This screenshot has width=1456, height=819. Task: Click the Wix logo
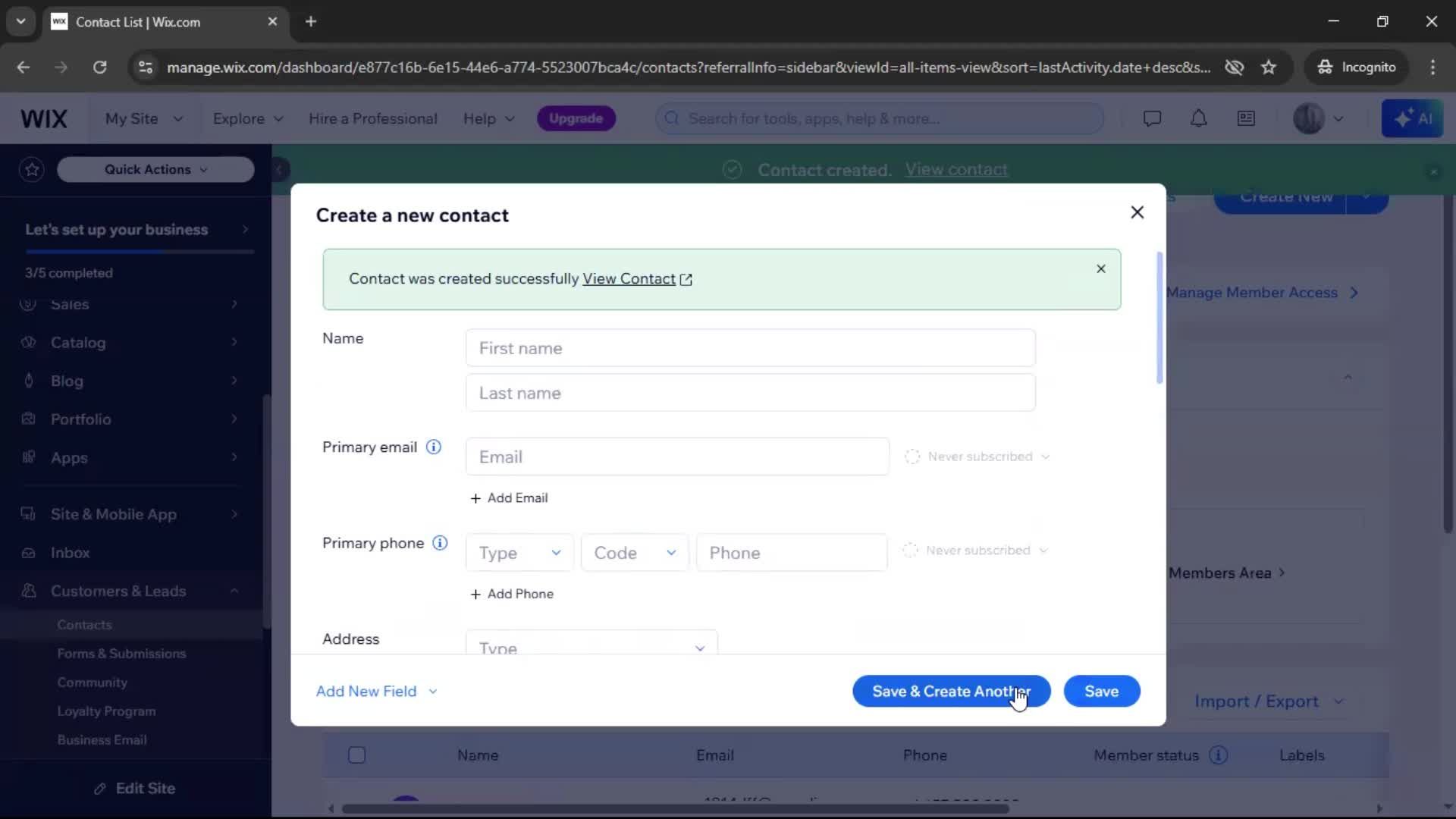43,118
